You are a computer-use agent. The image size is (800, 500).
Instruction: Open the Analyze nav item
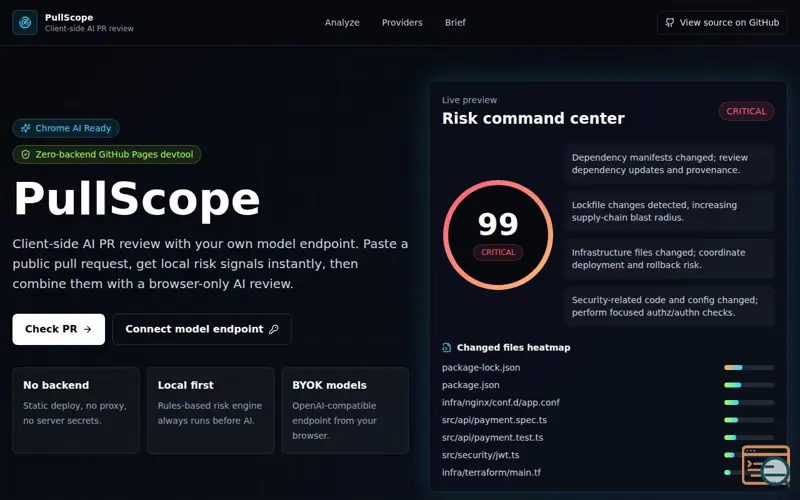point(342,22)
